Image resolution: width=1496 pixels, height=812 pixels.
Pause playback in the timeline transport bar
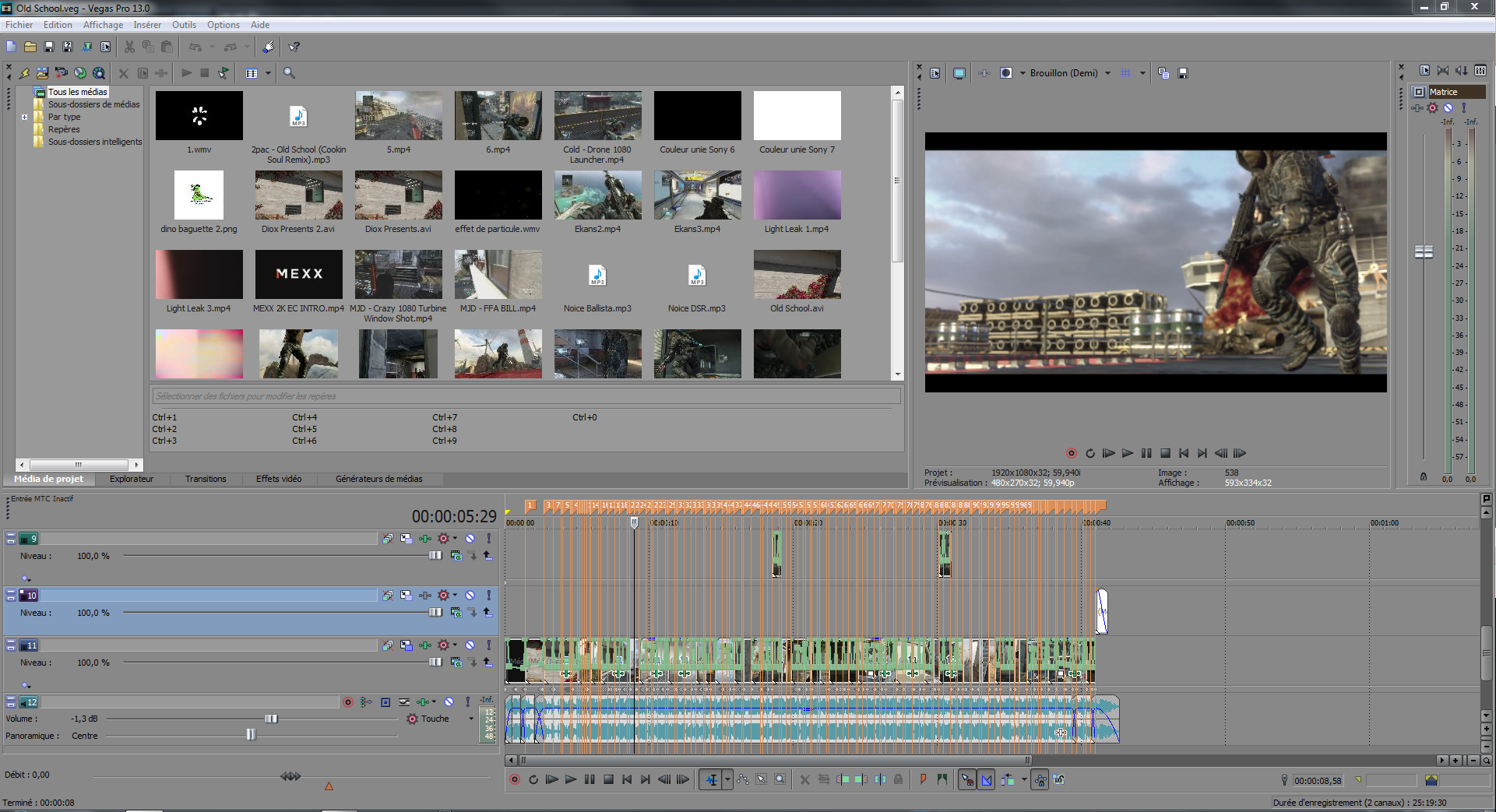[590, 779]
